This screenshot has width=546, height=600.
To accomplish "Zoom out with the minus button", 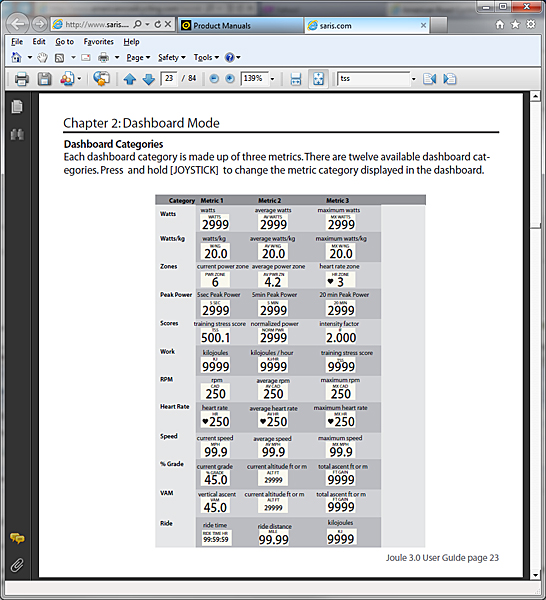I will point(214,79).
